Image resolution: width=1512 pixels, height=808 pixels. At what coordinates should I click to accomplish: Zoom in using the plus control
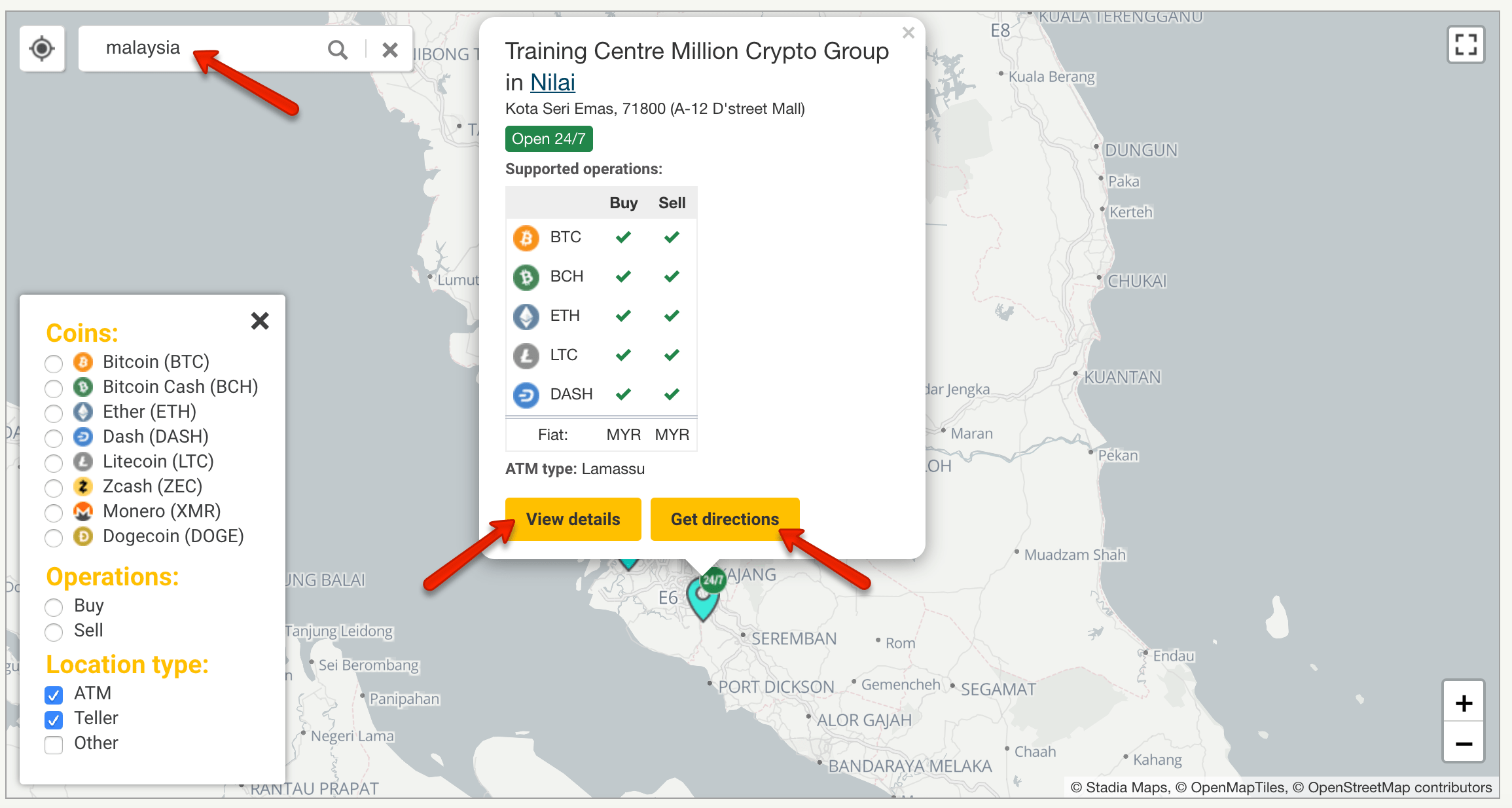click(1464, 702)
